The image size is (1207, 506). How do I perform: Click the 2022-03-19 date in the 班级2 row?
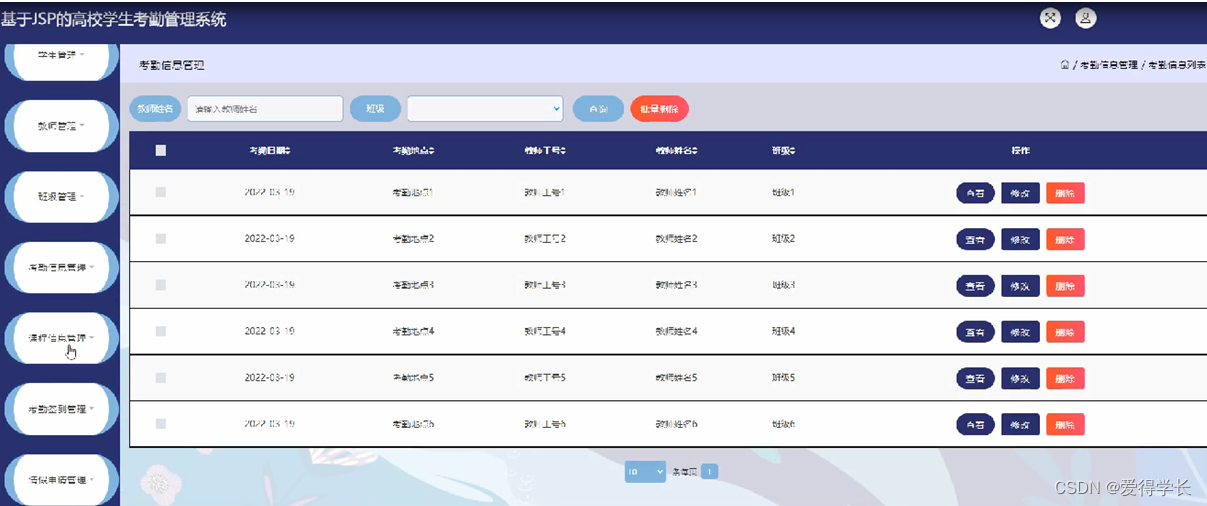click(270, 239)
